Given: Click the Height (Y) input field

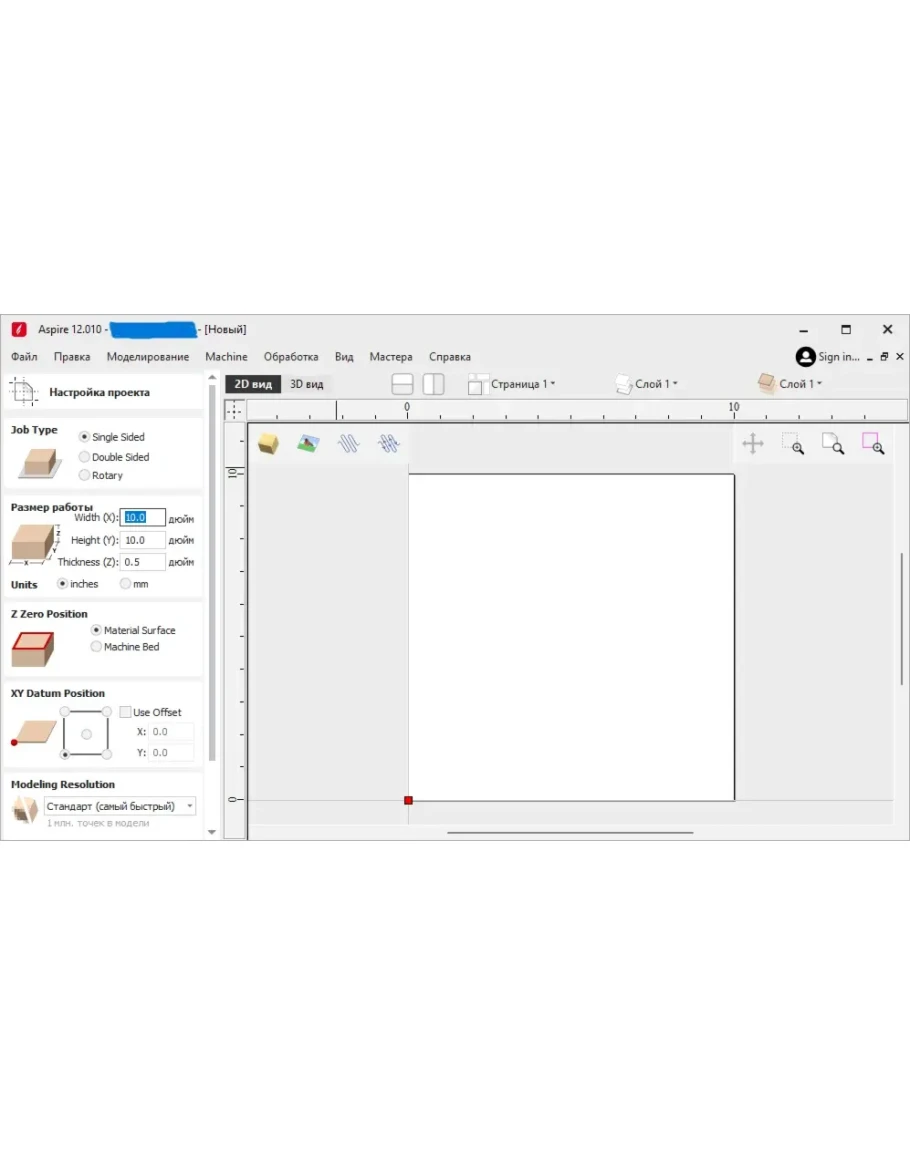Looking at the screenshot, I should pos(142,540).
